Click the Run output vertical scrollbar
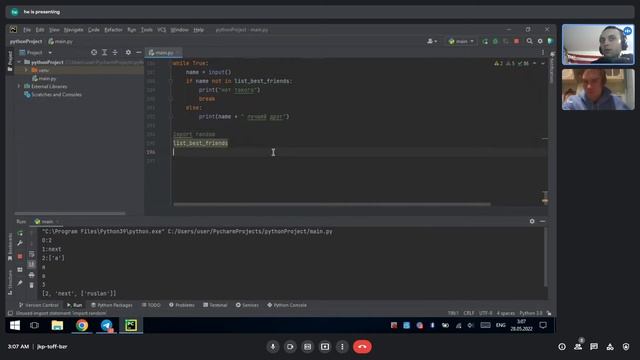640x360 pixels. pyautogui.click(x=545, y=257)
